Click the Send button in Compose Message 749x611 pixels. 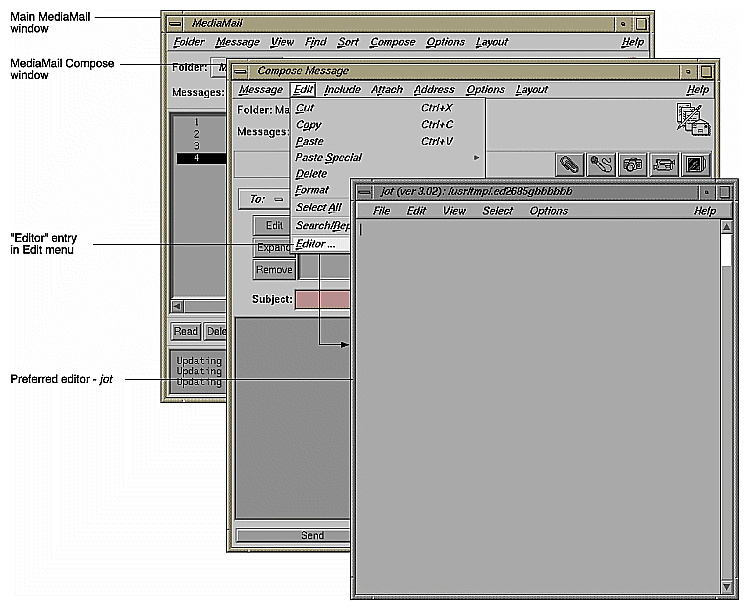[x=293, y=536]
